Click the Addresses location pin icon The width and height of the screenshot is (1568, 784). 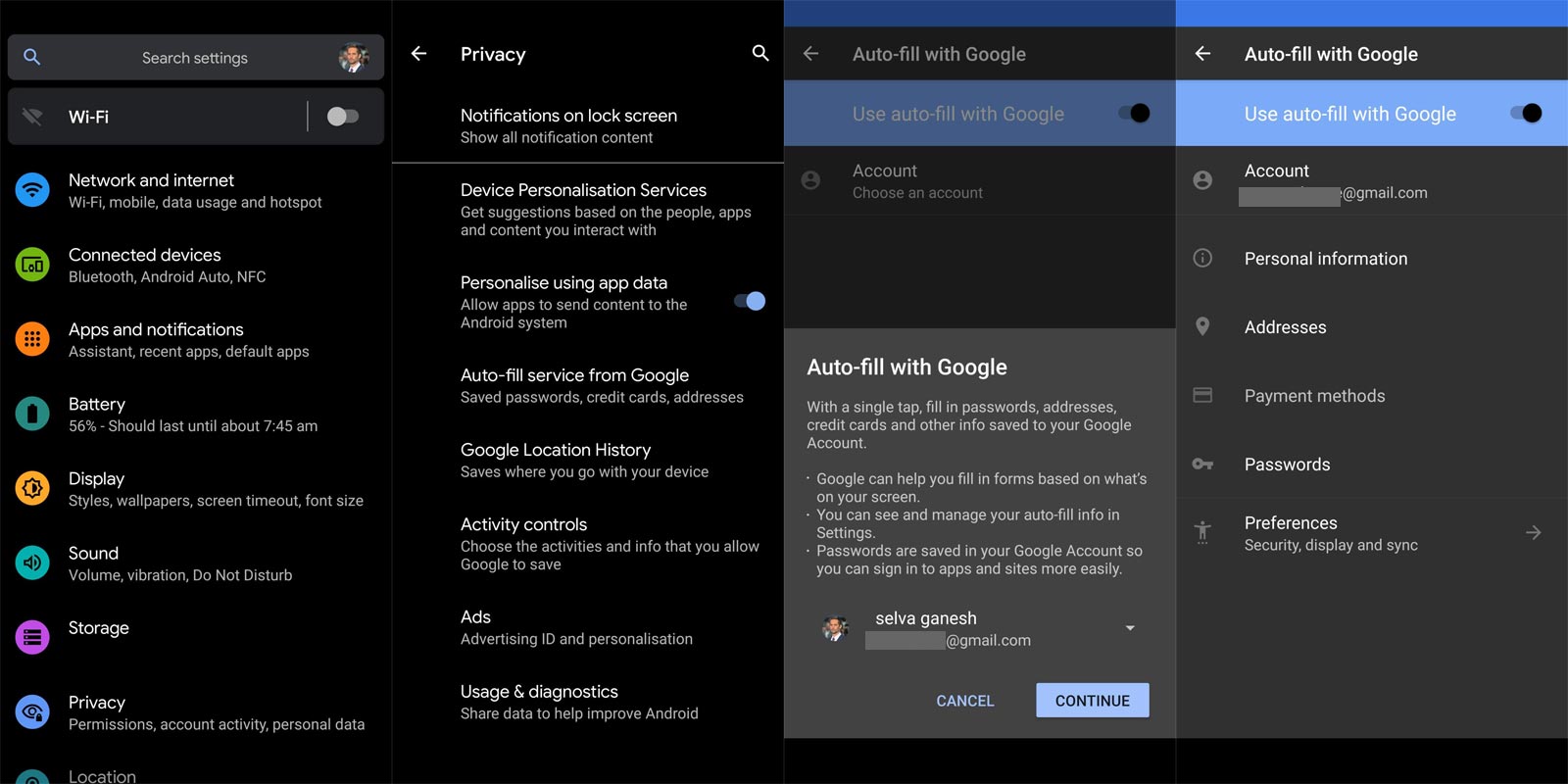(1202, 326)
